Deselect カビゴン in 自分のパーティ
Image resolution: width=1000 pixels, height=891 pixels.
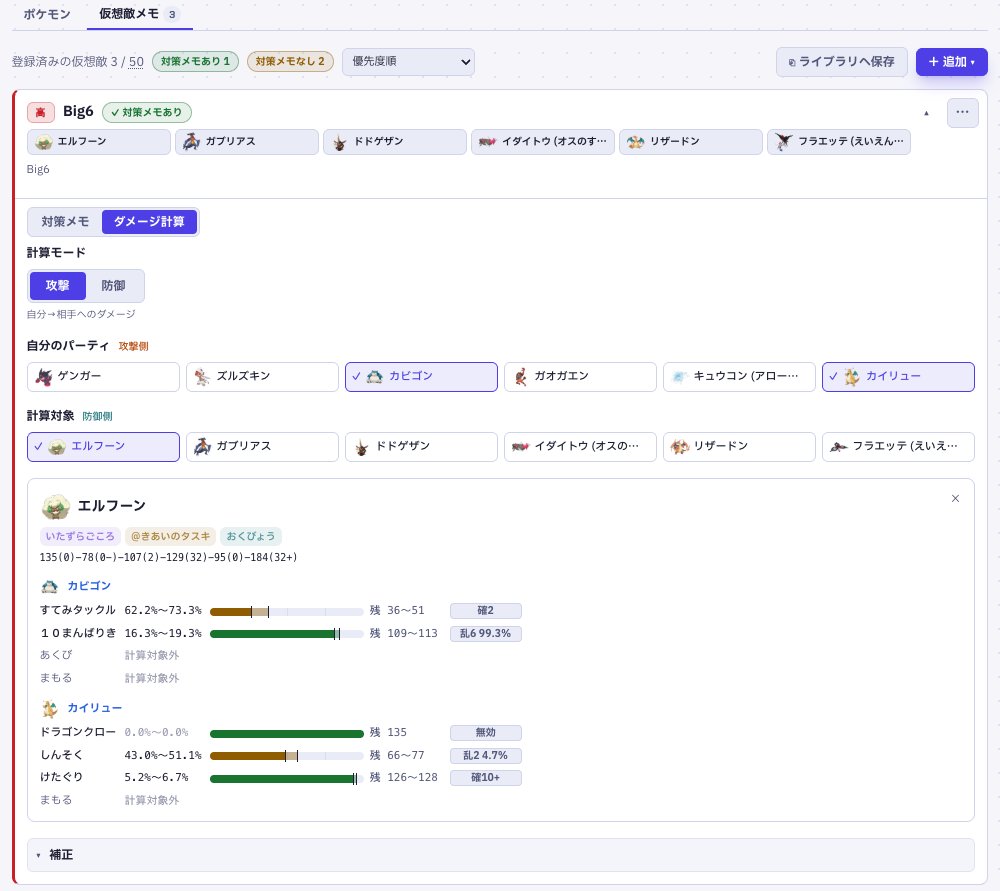pos(421,377)
